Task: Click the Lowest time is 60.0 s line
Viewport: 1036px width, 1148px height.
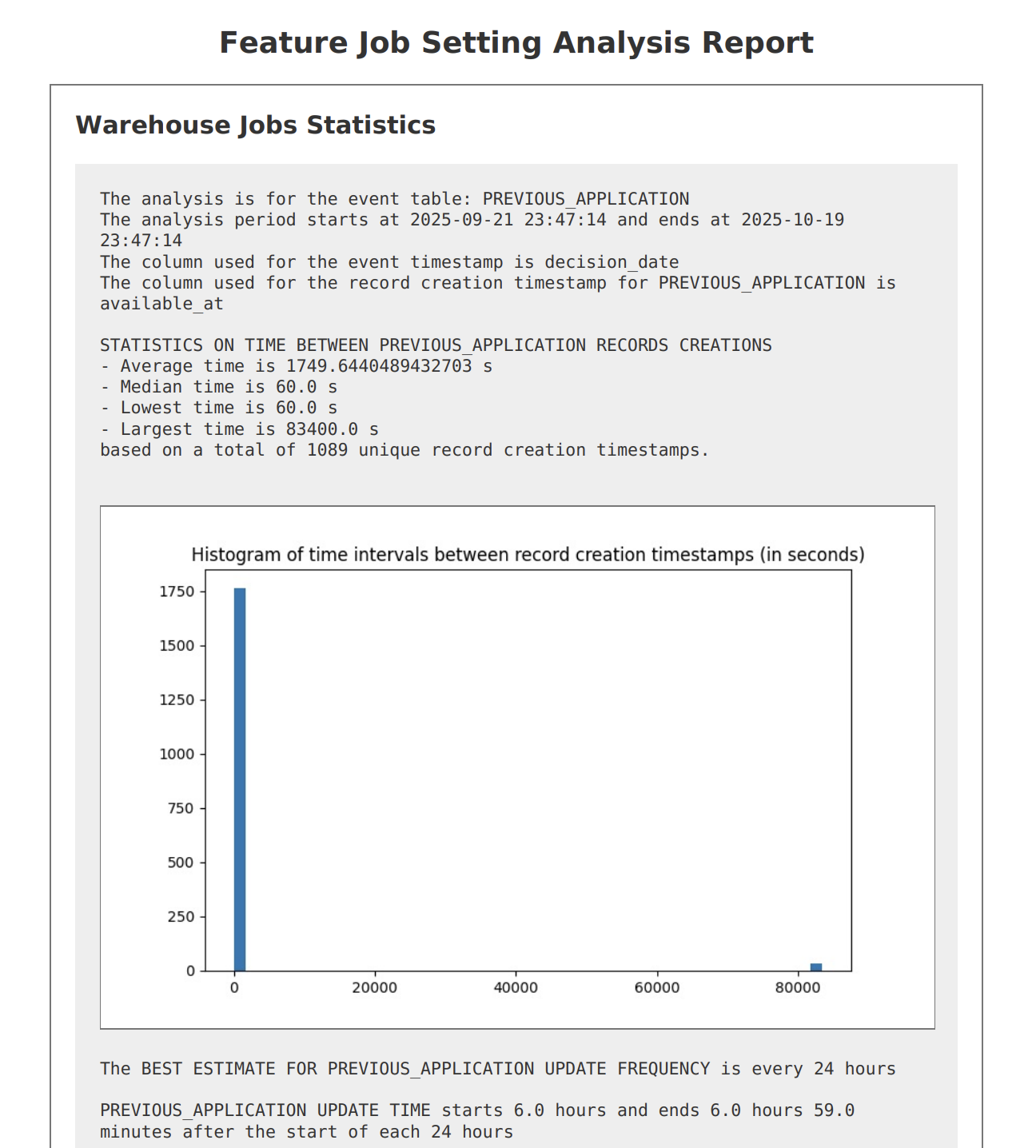Action: coord(218,408)
